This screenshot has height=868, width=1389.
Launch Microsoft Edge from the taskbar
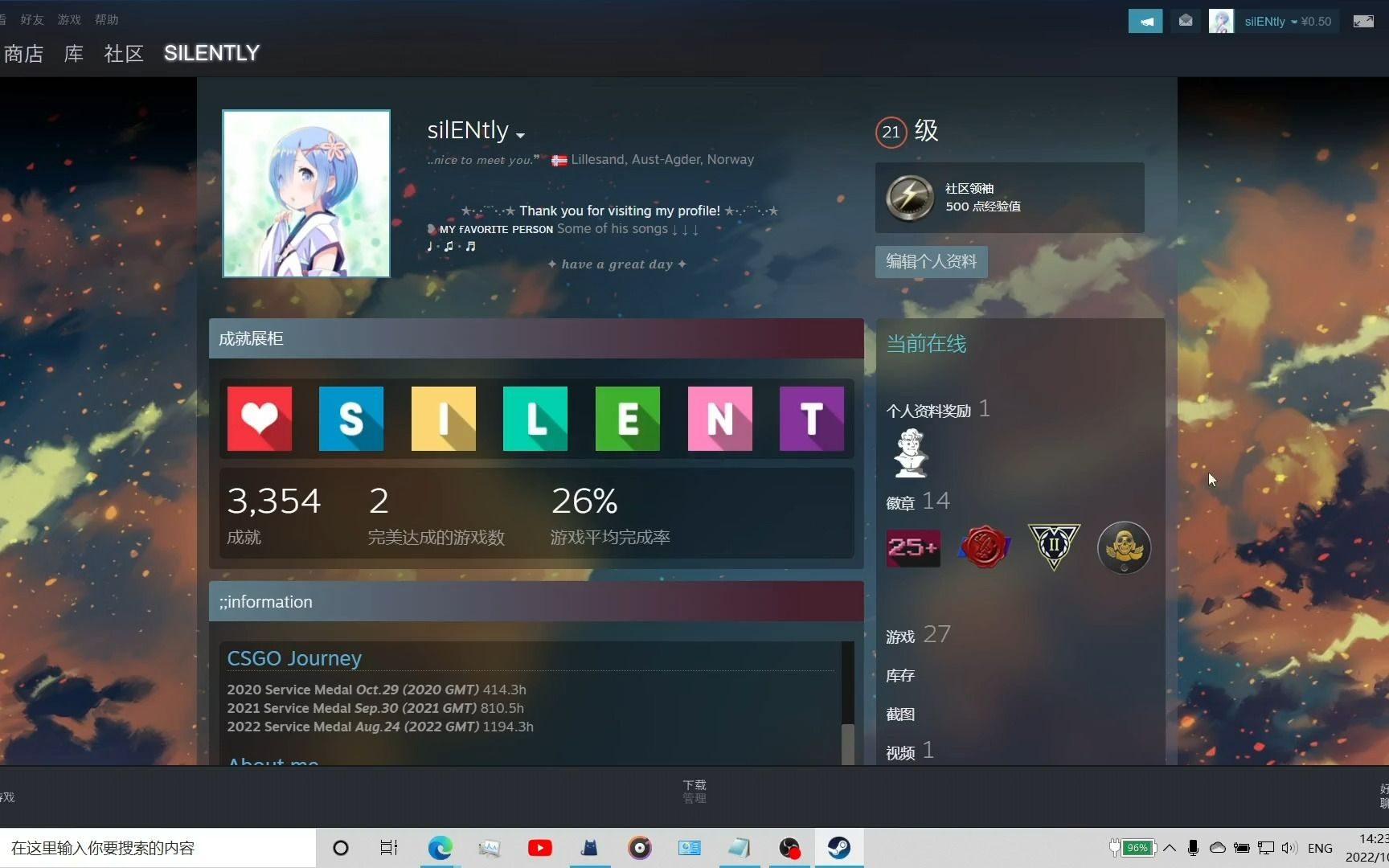[x=440, y=848]
